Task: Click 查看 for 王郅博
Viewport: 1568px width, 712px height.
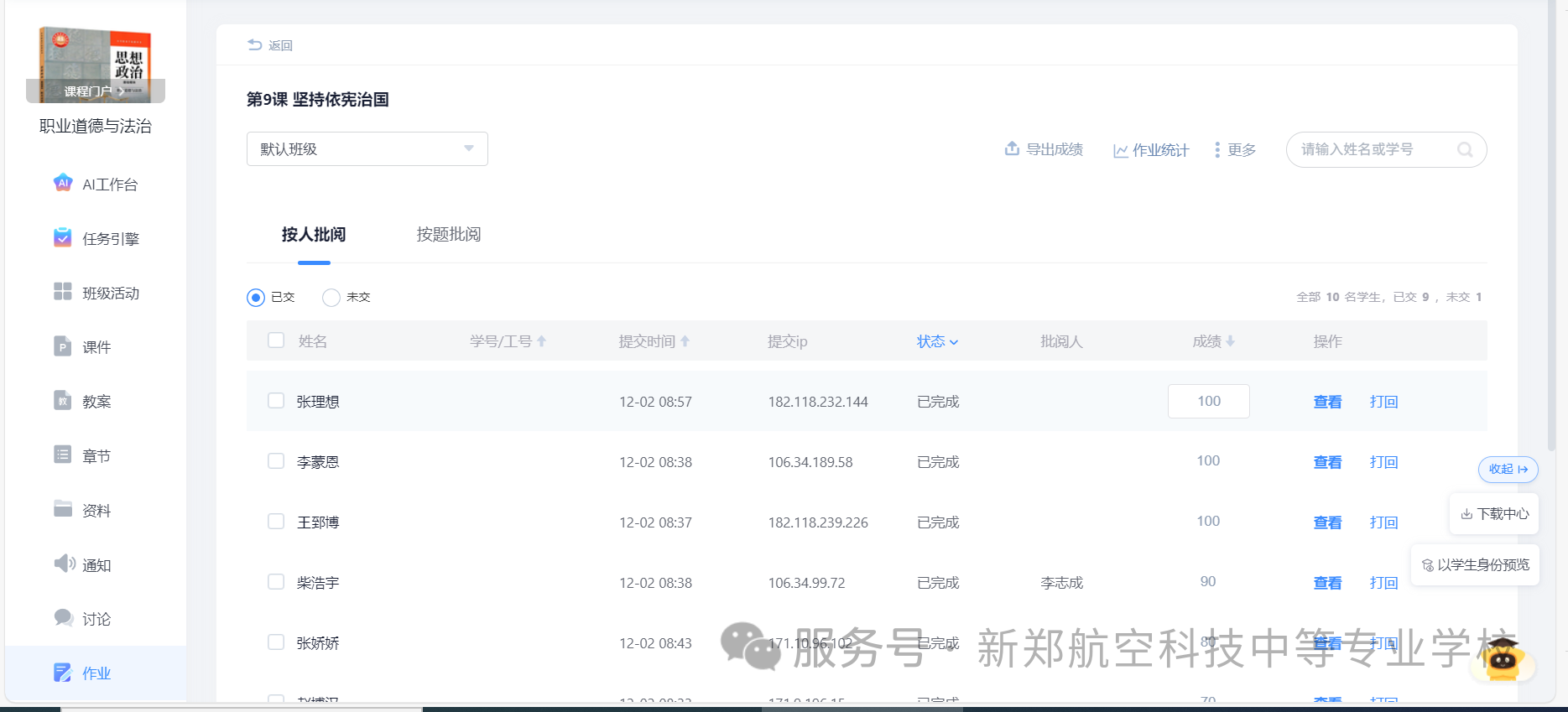Action: [x=1327, y=522]
